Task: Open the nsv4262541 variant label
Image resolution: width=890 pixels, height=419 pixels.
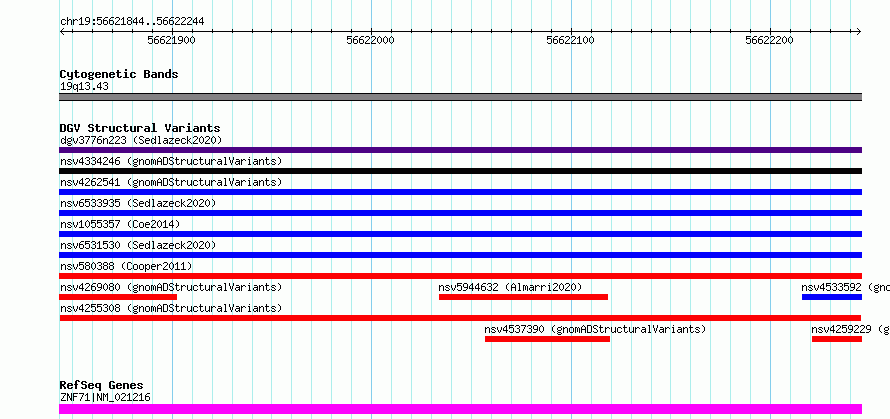Action: (x=171, y=182)
